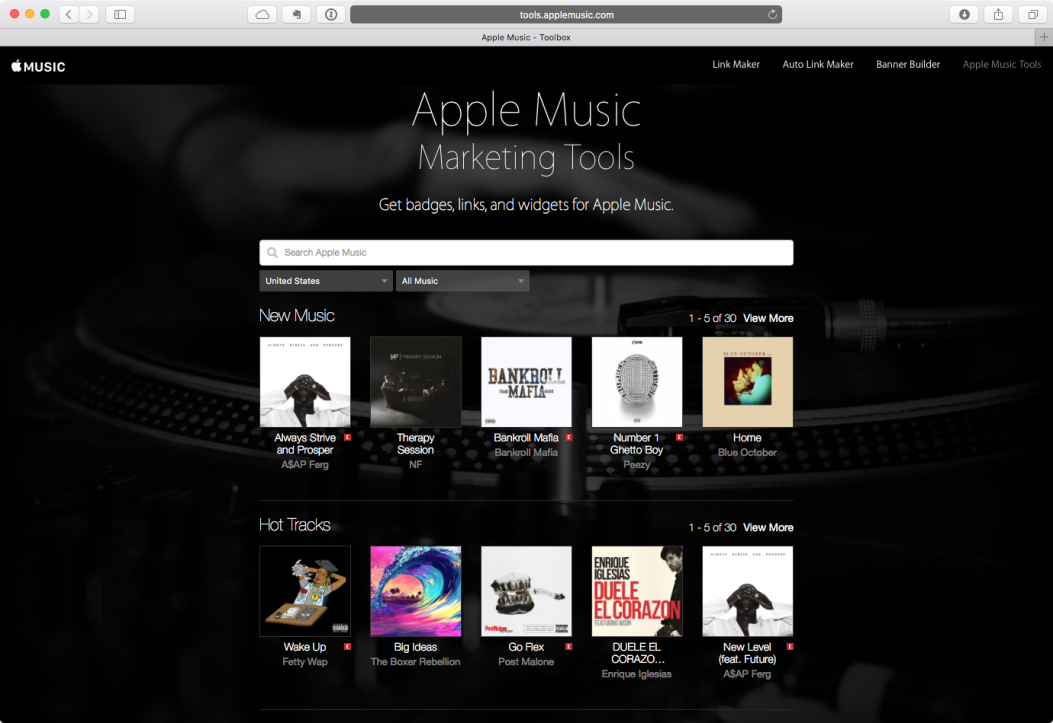The width and height of the screenshot is (1053, 723).
Task: Click the New Music section heading
Action: [x=296, y=316]
